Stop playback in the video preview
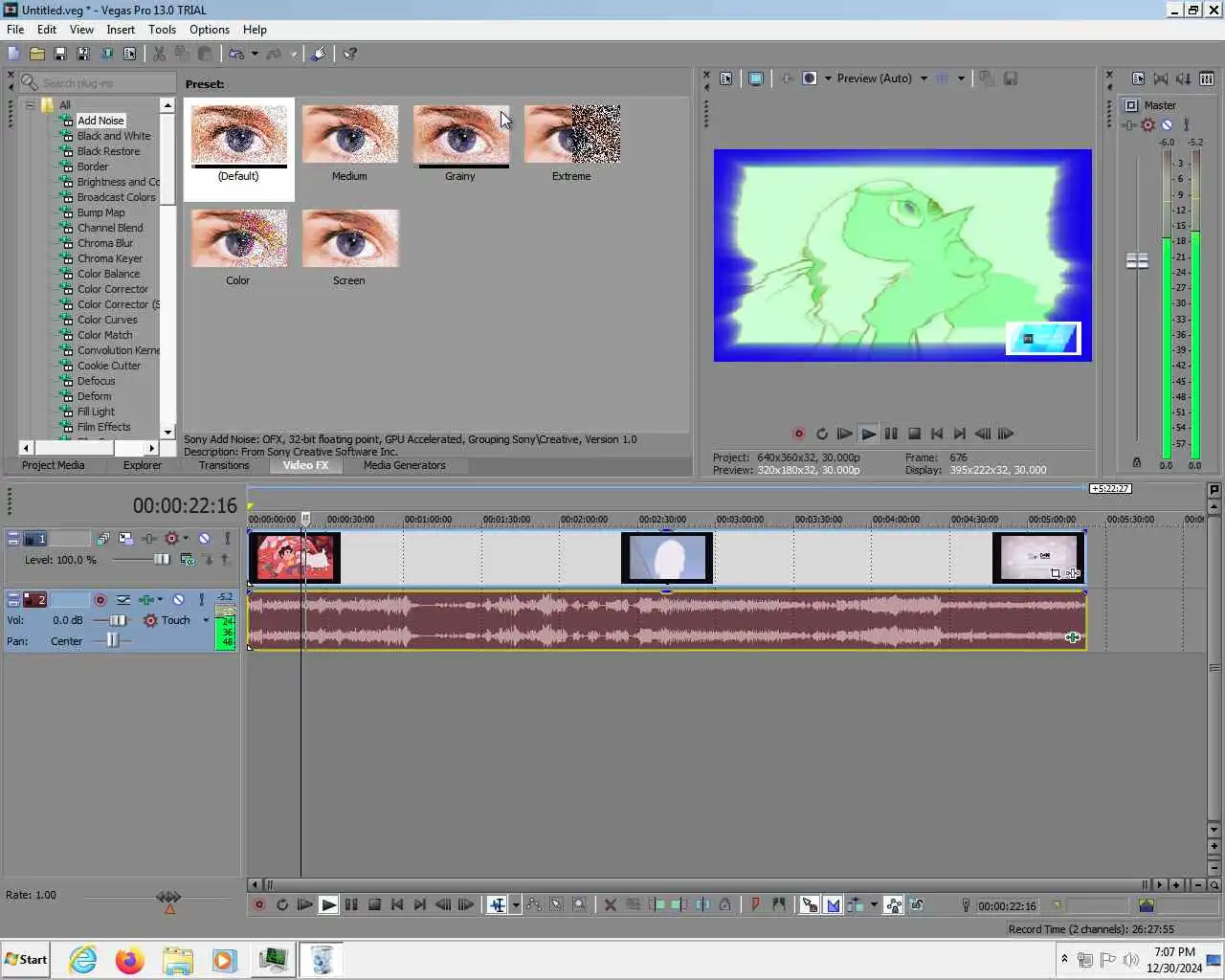1225x980 pixels. tap(914, 434)
